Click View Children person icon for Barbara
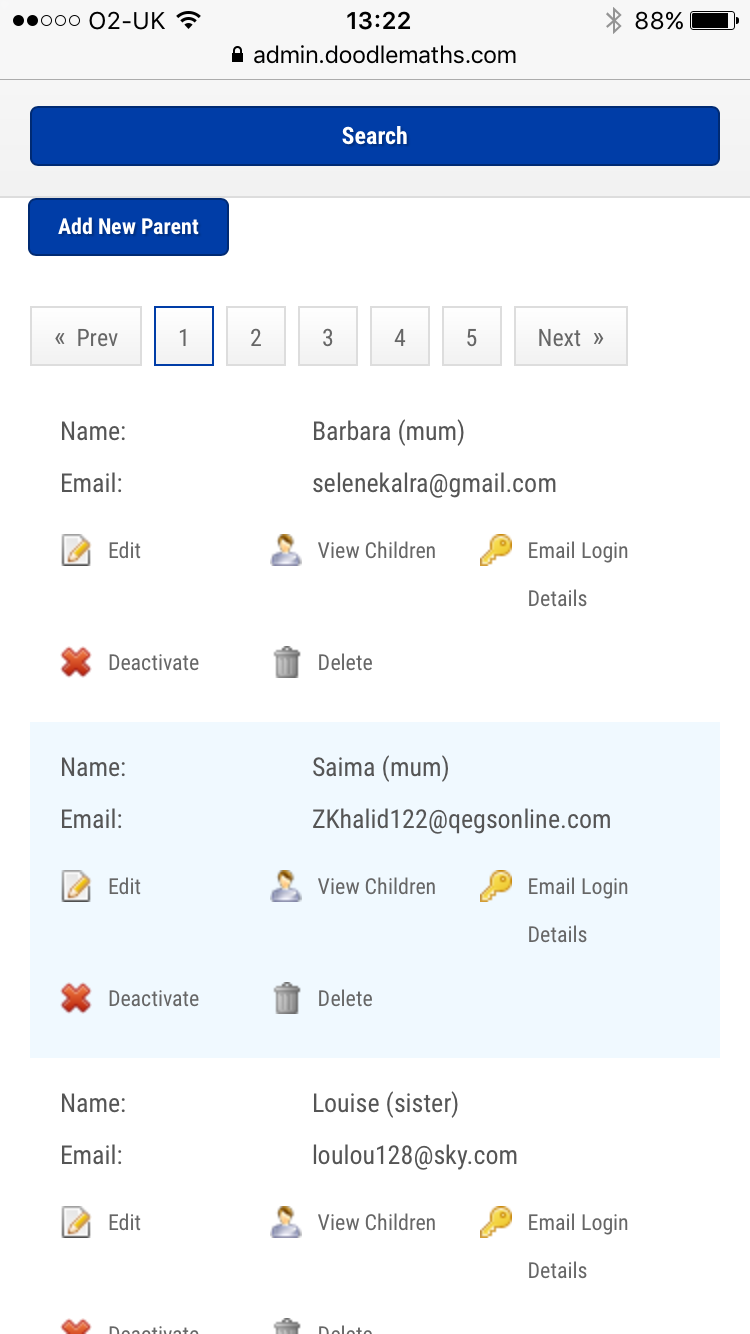The width and height of the screenshot is (750, 1334). (x=286, y=550)
